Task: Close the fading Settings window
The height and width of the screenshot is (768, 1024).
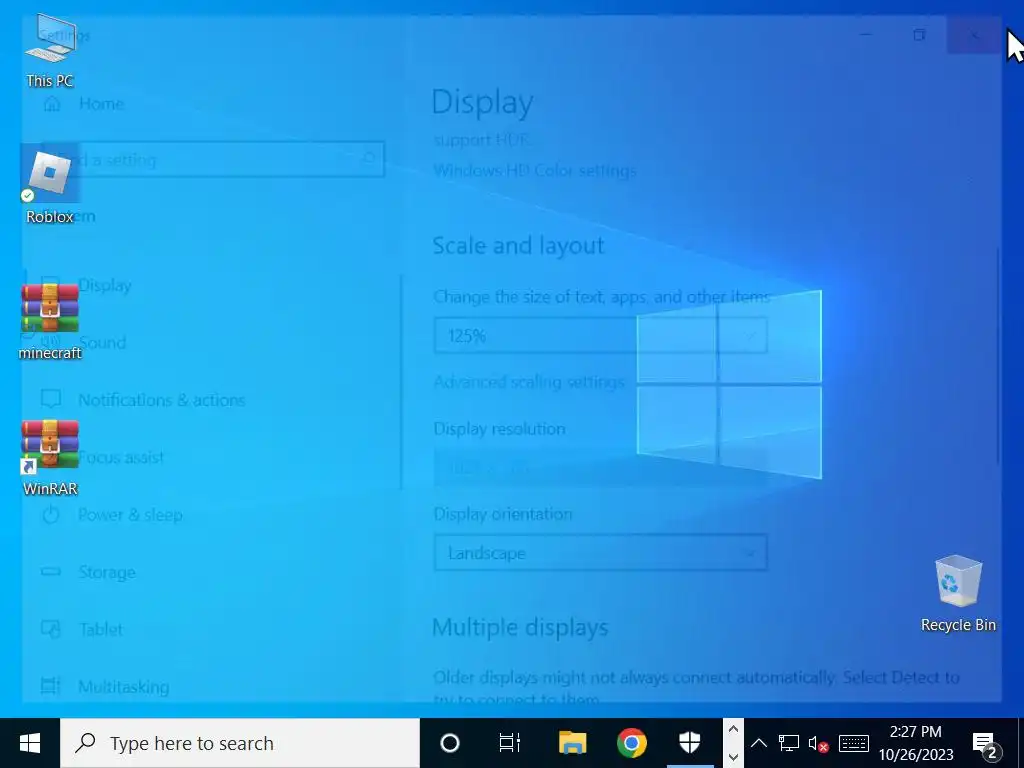Action: [974, 35]
